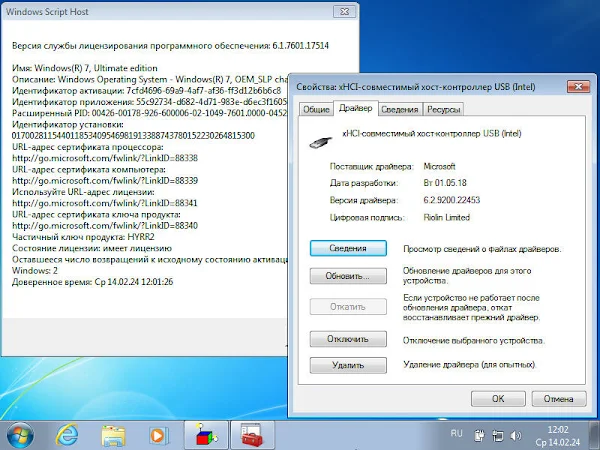
Task: Click the activation ID 7cfd4696 line
Action: pyautogui.click(x=146, y=91)
